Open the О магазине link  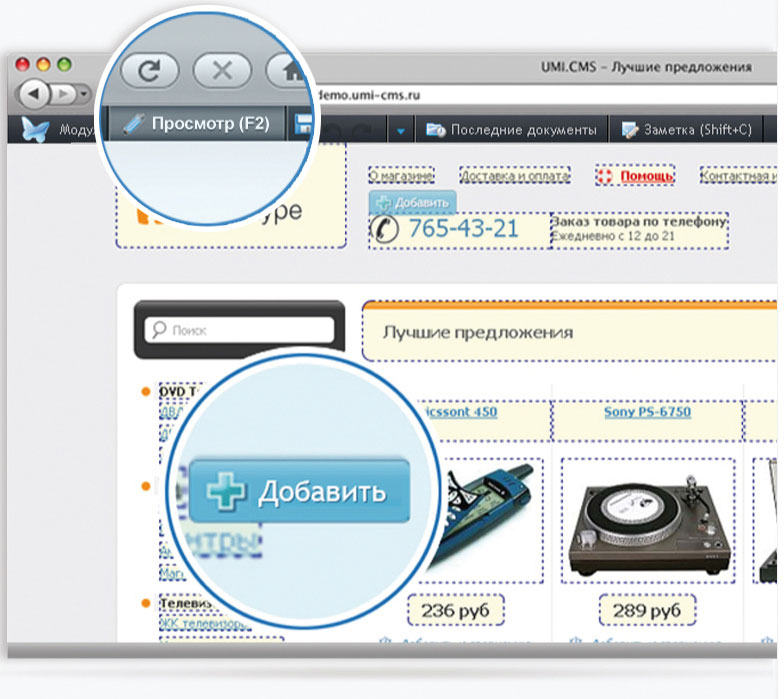click(400, 176)
